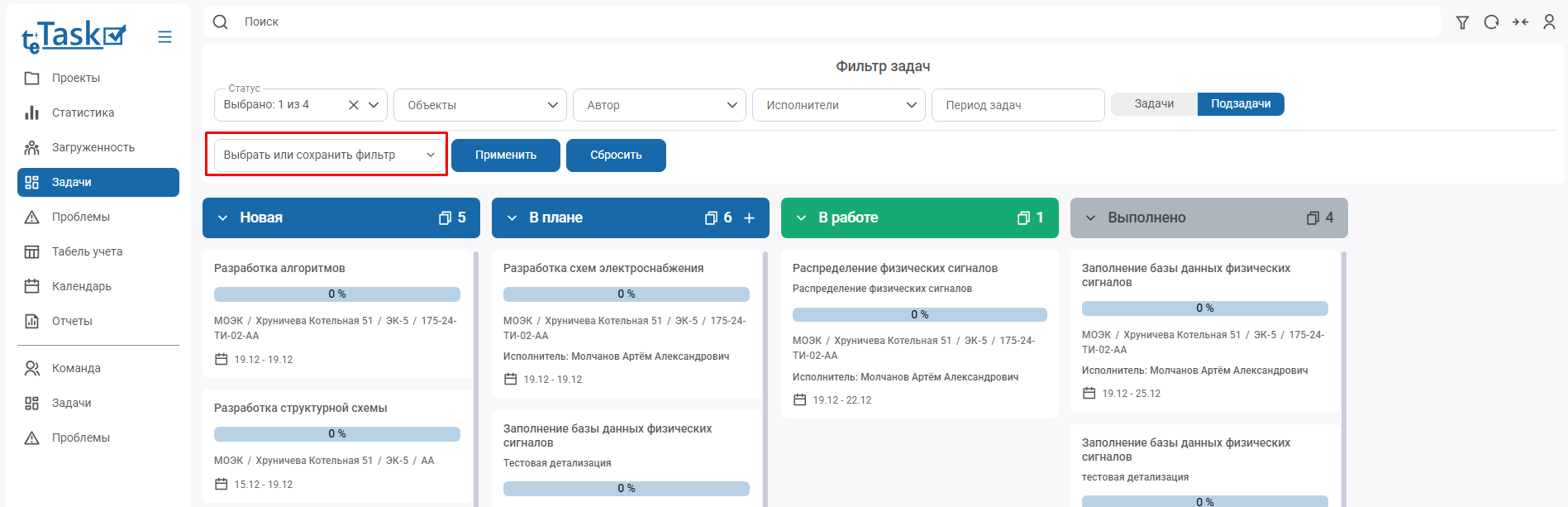The height and width of the screenshot is (507, 1568).
Task: Click the refresh icon in top bar
Action: click(1491, 22)
